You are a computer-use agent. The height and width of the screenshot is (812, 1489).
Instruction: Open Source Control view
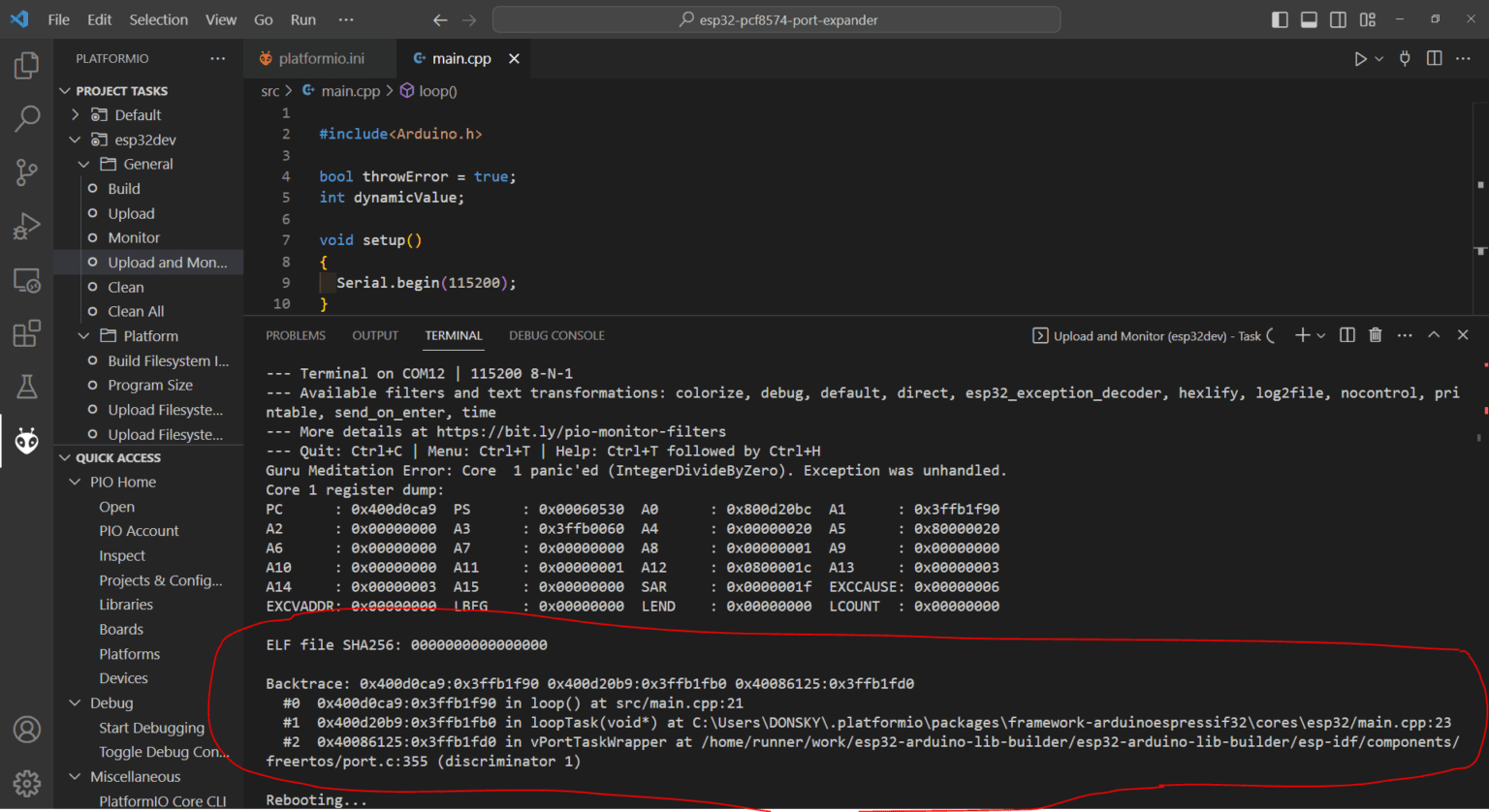click(26, 172)
